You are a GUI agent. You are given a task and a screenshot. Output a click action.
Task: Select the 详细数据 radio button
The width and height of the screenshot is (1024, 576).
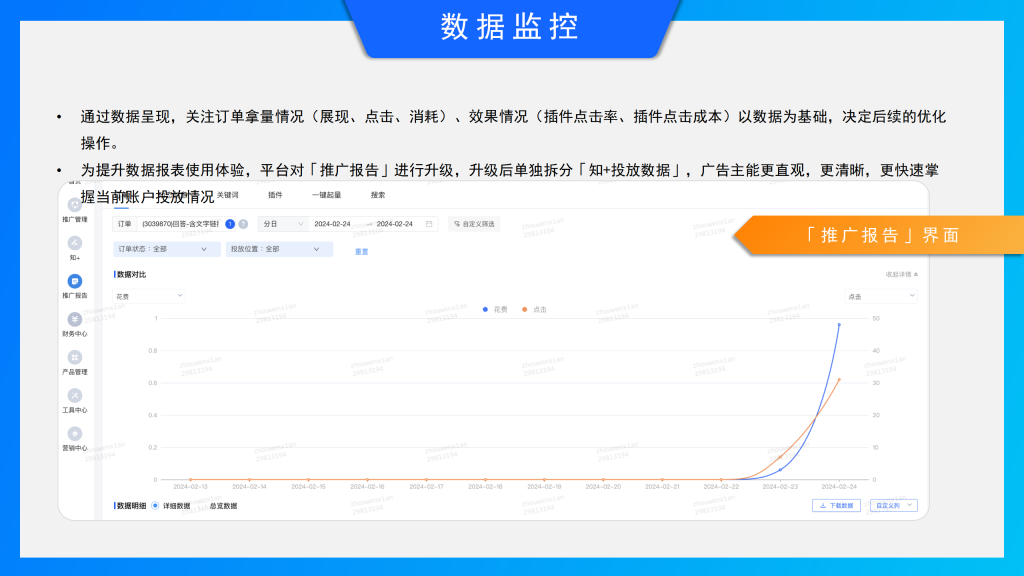coord(155,505)
